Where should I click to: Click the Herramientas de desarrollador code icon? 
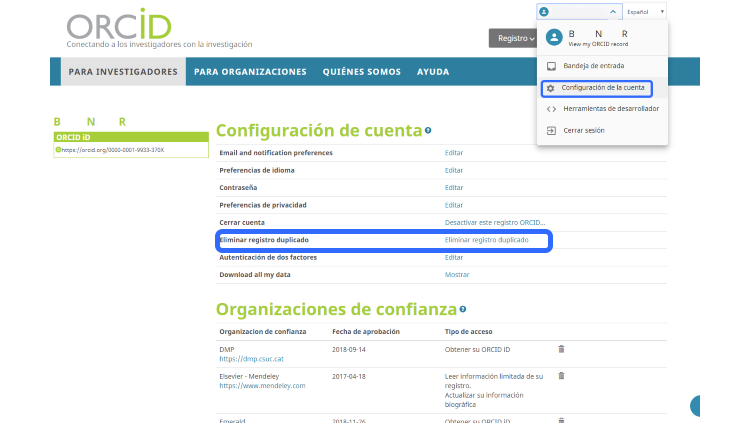click(550, 109)
